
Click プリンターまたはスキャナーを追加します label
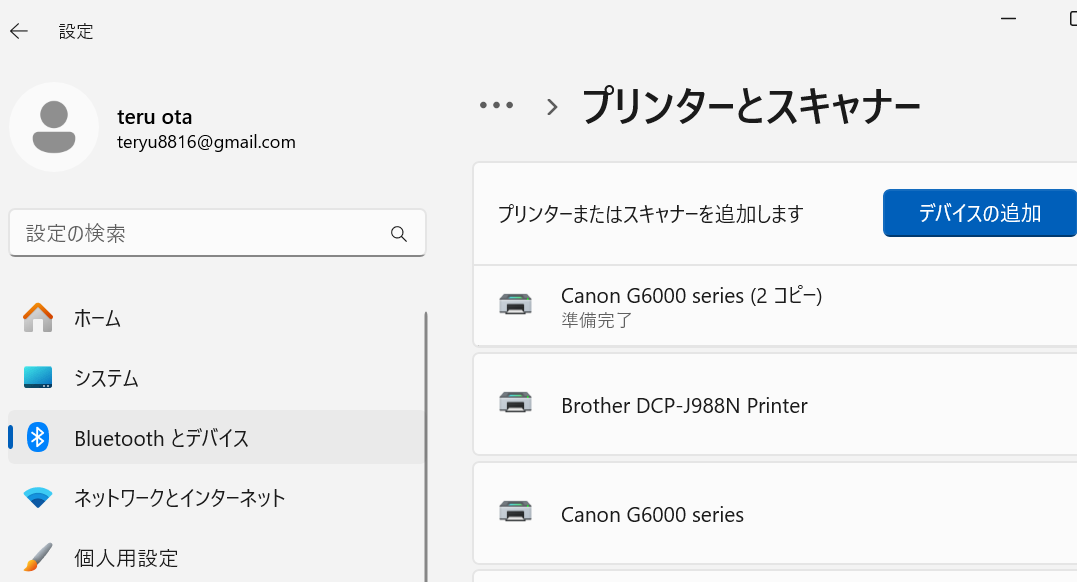[650, 214]
